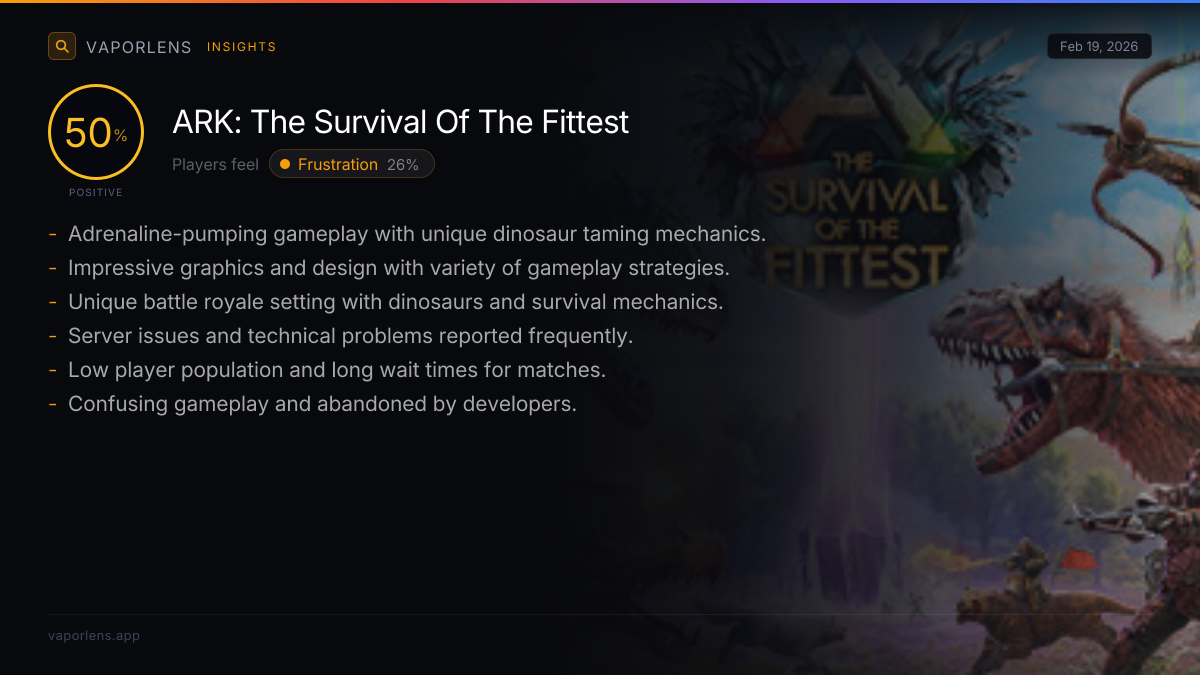Select the Frustration 26% sentiment pill
1200x675 pixels.
352,164
